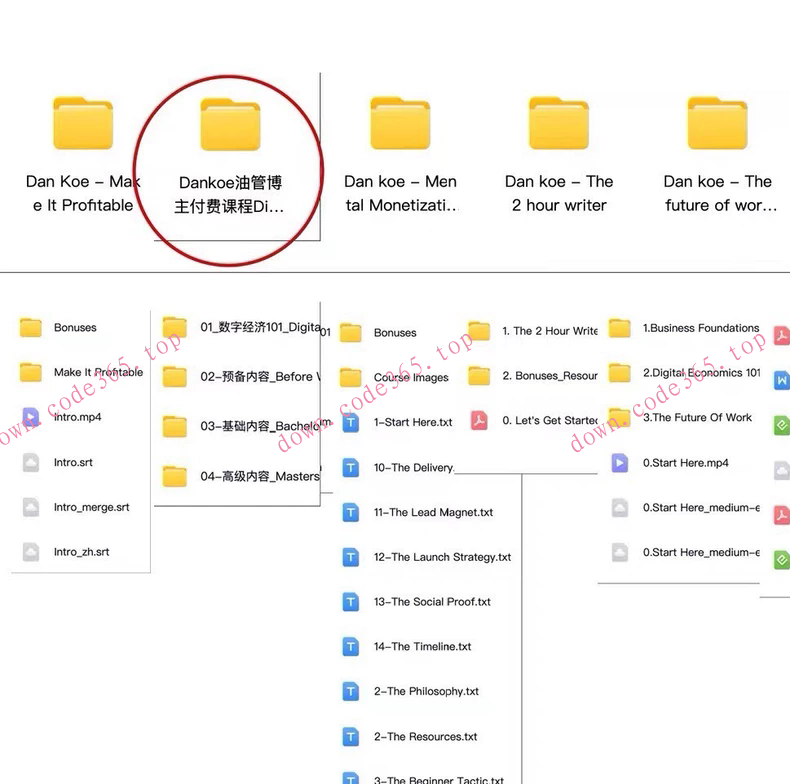The image size is (790, 784).
Task: Click the 01_数字经济101_Digital folder icon
Action: tap(174, 327)
